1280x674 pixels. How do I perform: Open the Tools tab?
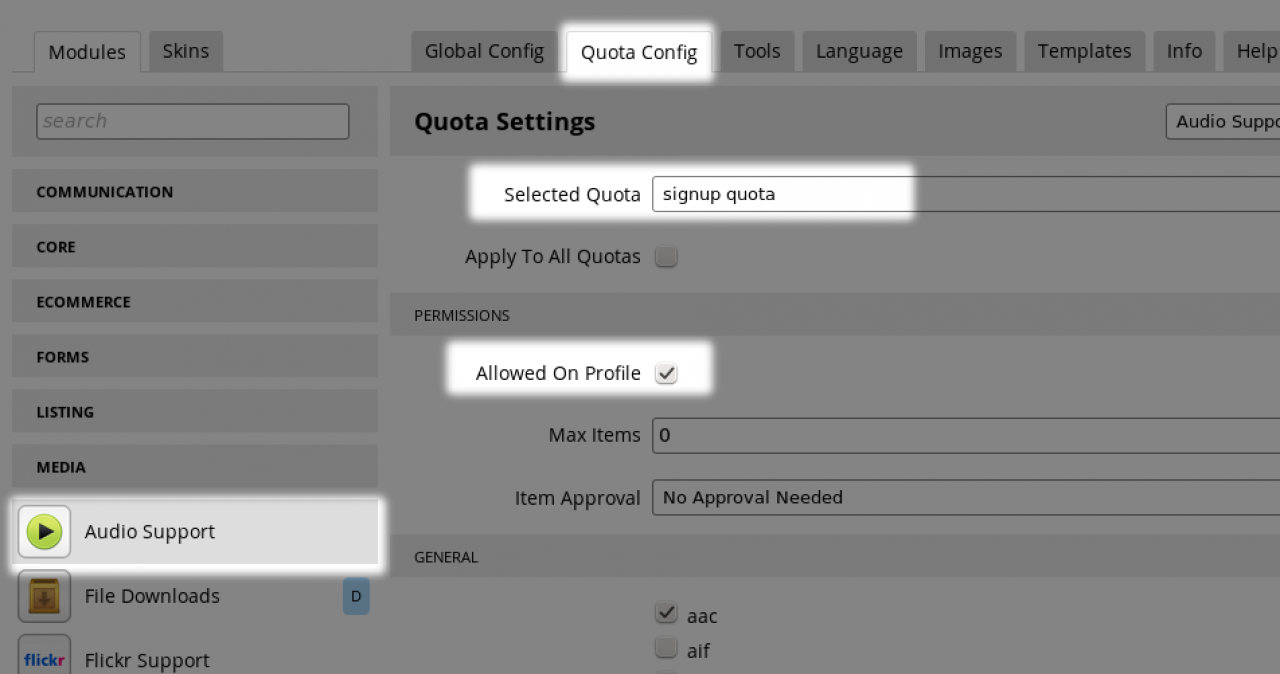pos(757,51)
